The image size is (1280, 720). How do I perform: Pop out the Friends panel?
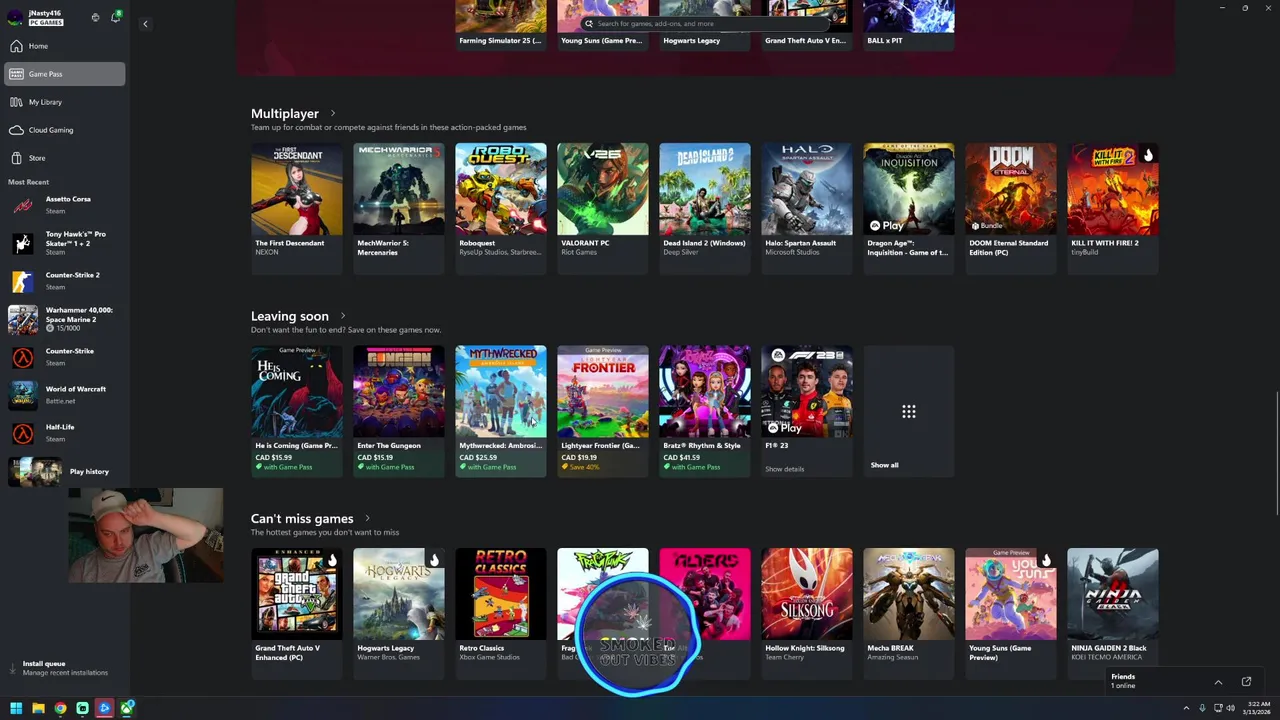tap(1246, 682)
